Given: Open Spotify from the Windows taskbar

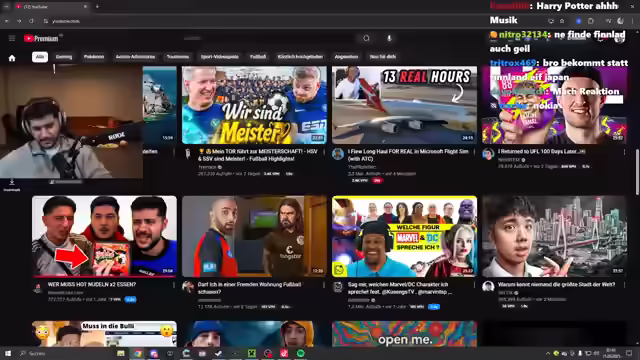Looking at the screenshot, I should 301,353.
